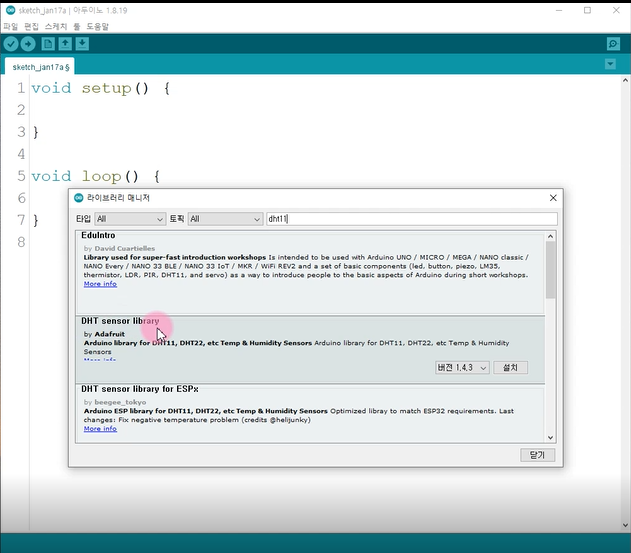Image resolution: width=631 pixels, height=553 pixels.
Task: Click the 설치 install button
Action: (x=510, y=367)
